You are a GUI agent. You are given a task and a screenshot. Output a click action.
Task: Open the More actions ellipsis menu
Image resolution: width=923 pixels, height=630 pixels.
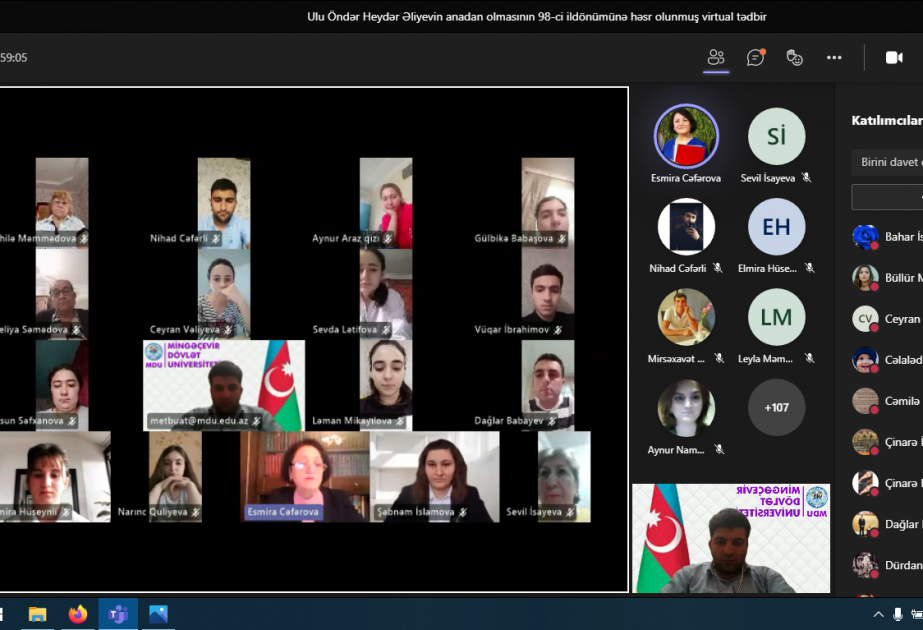tap(834, 57)
